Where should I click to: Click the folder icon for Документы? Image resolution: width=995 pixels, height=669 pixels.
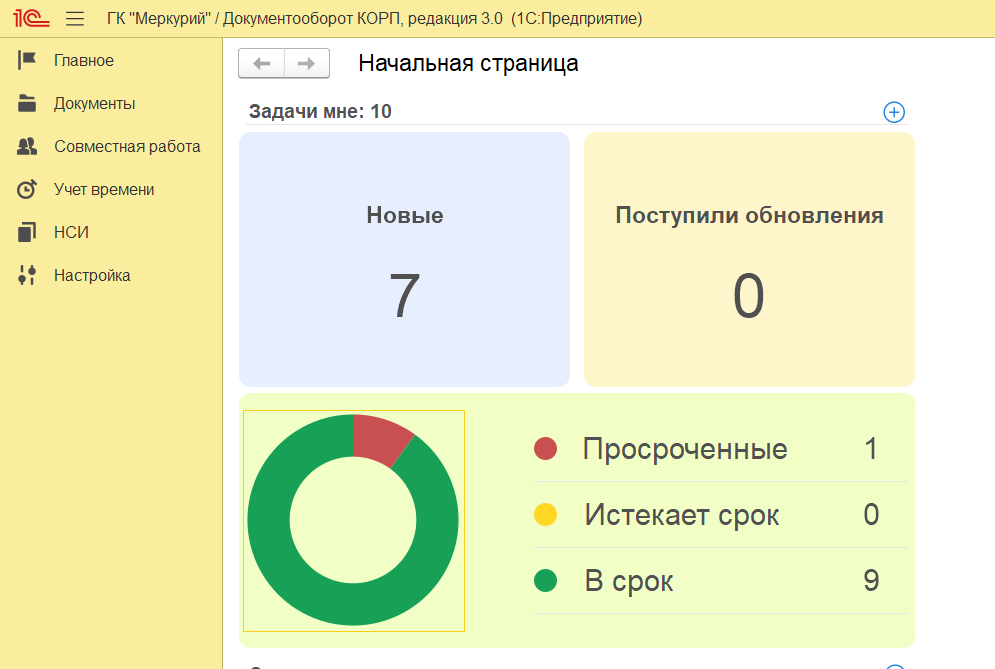click(x=27, y=104)
